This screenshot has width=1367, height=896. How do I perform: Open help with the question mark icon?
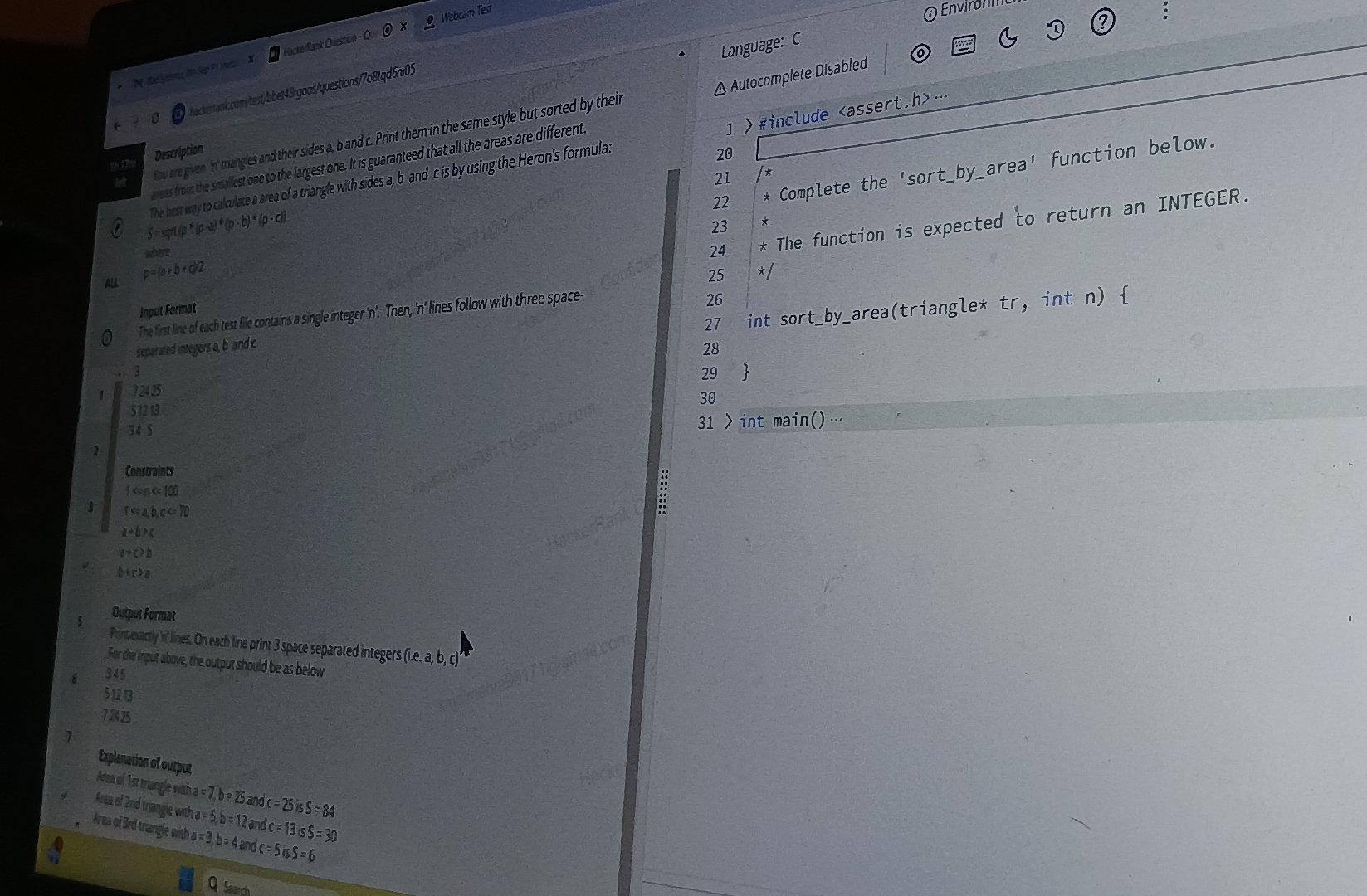pyautogui.click(x=1102, y=22)
